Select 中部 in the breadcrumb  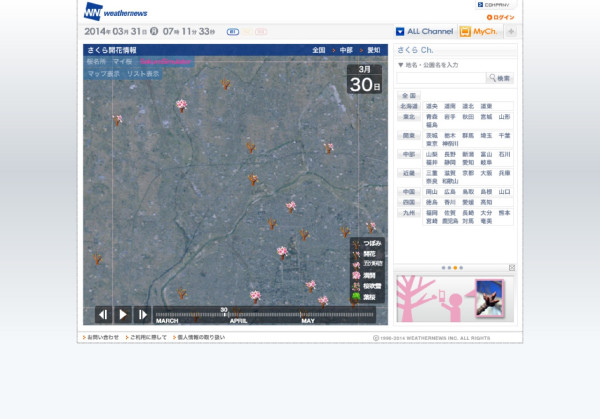pyautogui.click(x=346, y=50)
